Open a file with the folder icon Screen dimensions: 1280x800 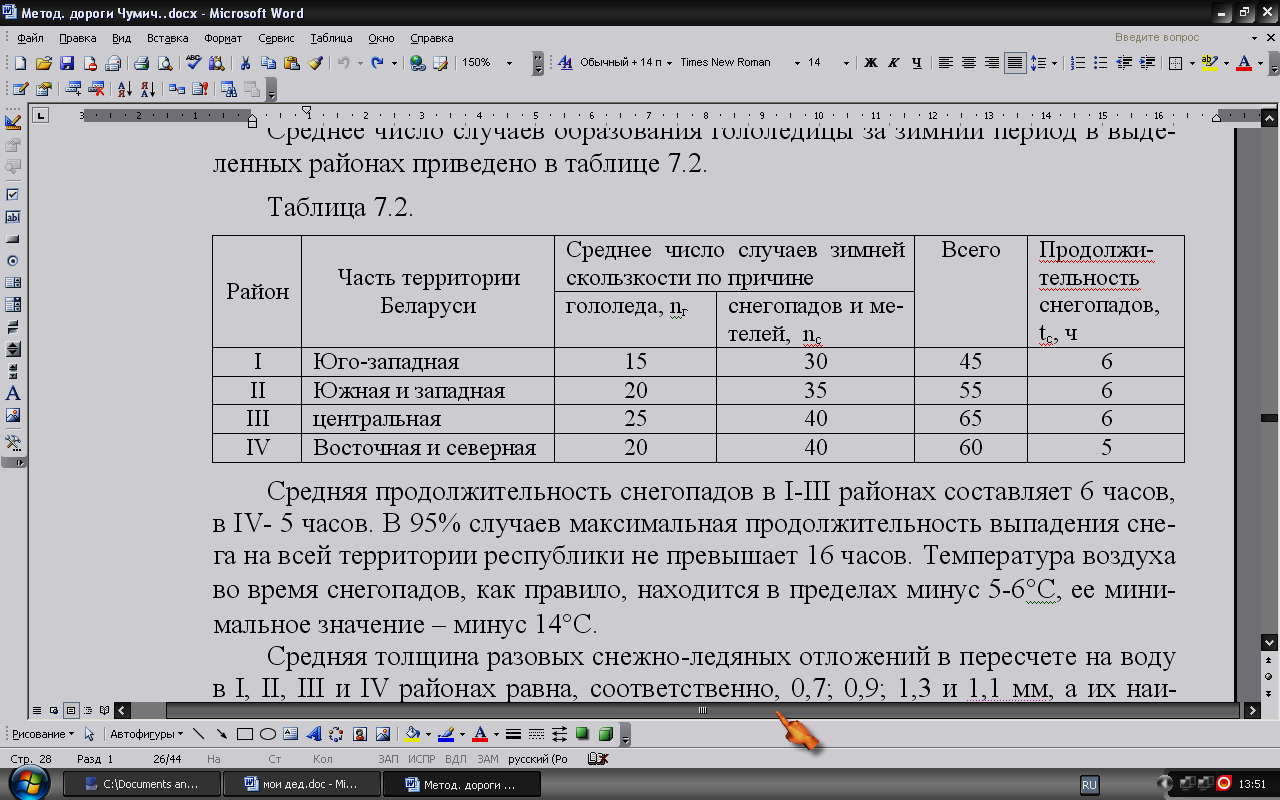[43, 63]
